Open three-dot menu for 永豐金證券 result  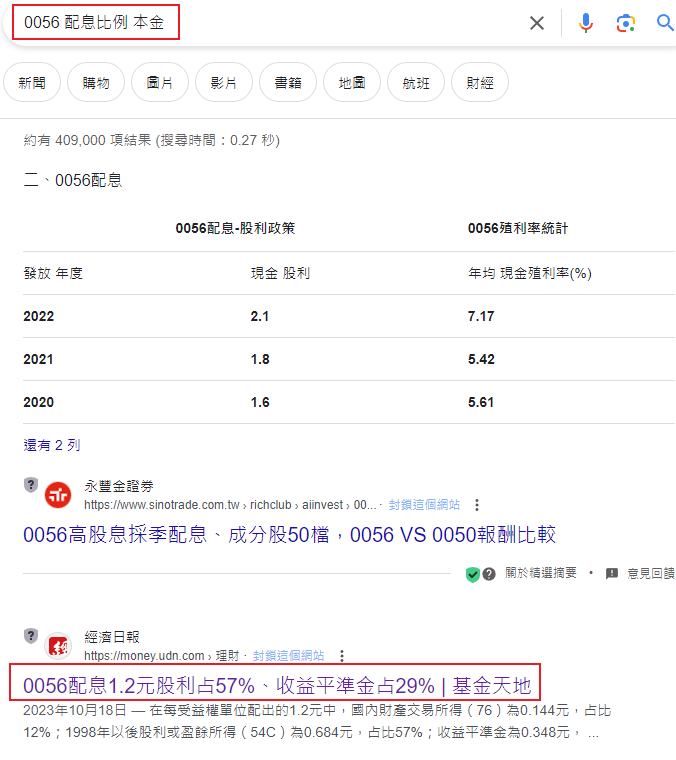point(477,505)
